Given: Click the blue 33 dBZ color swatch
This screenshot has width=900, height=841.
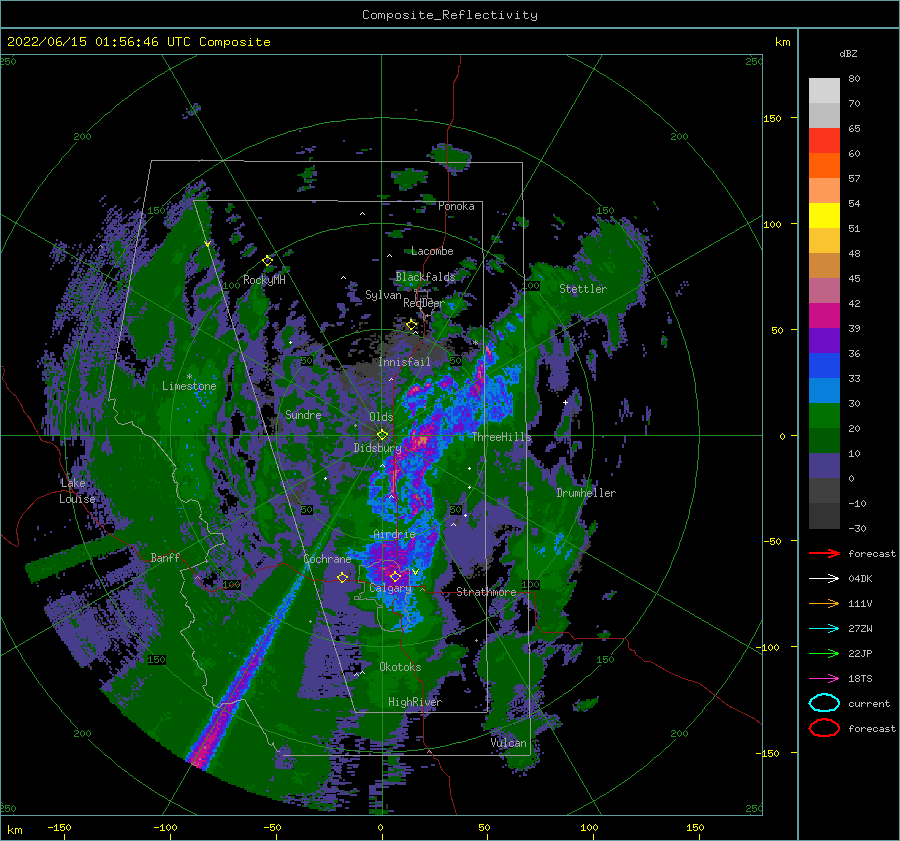Looking at the screenshot, I should point(824,365).
